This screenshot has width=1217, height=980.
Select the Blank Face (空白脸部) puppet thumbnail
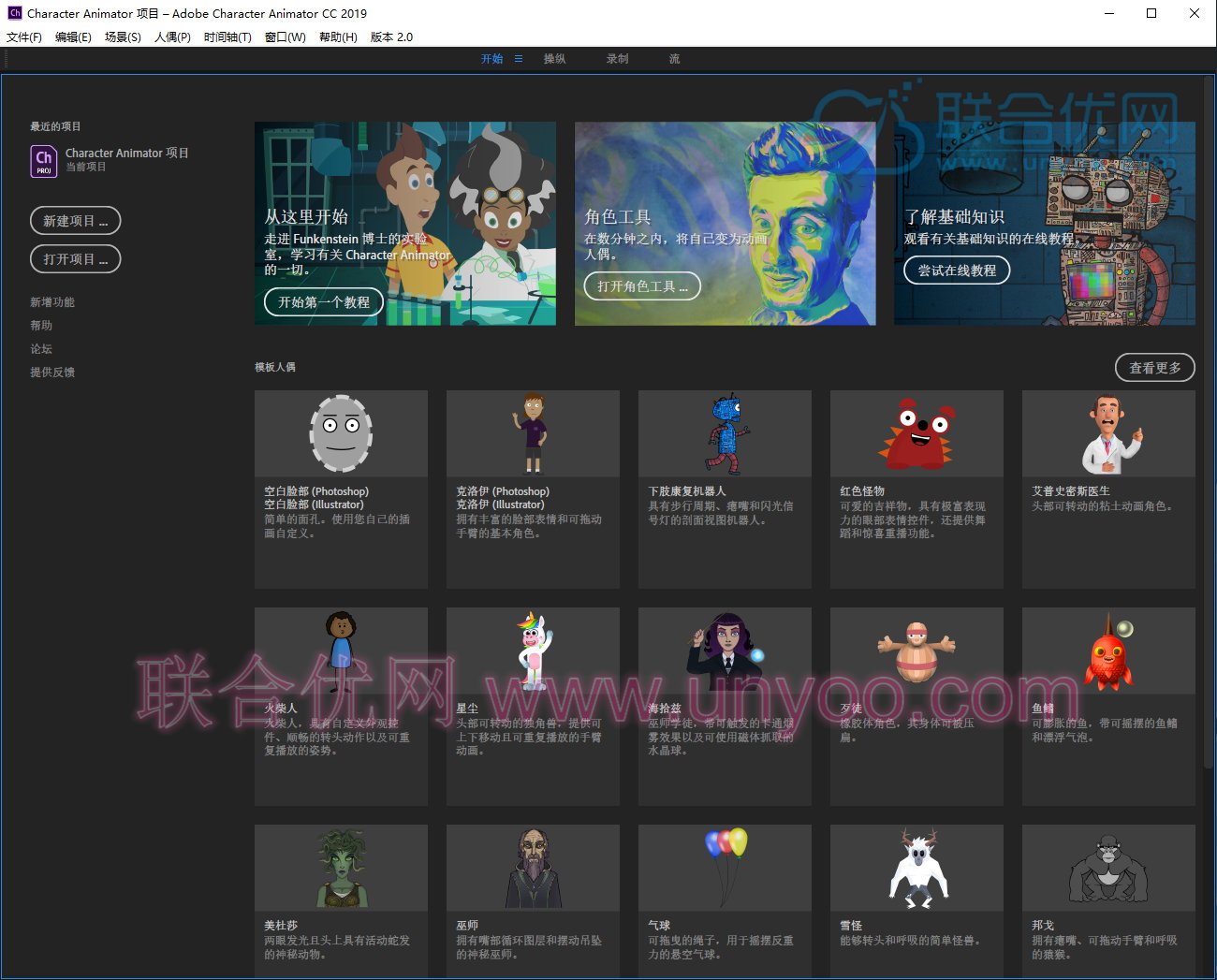pos(341,433)
